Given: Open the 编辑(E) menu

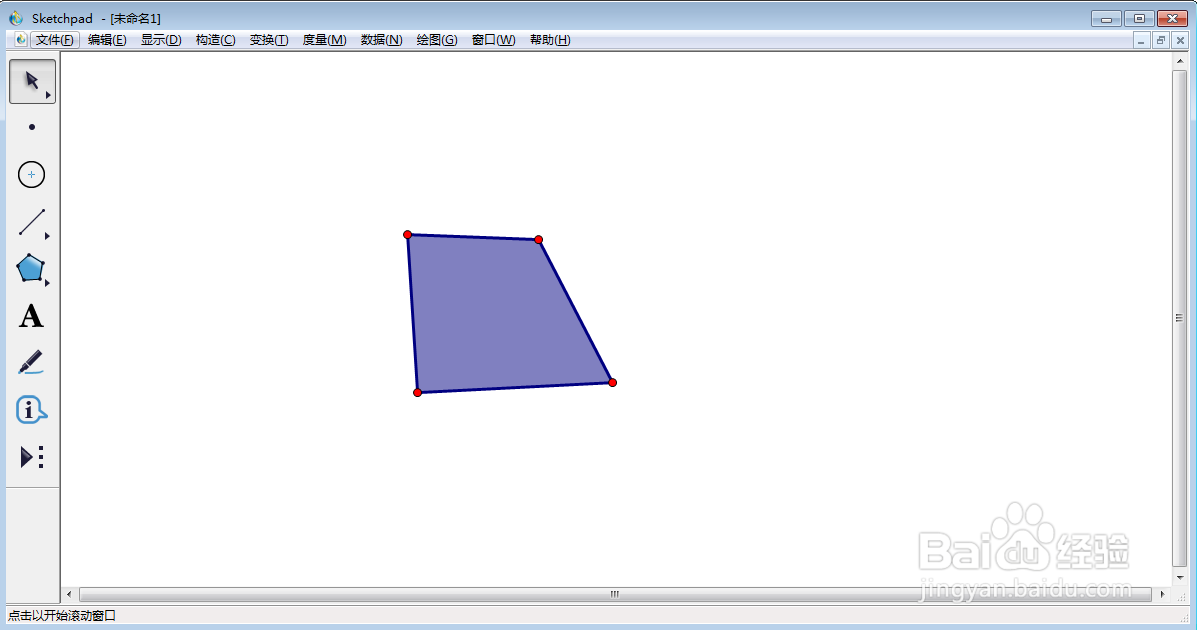Looking at the screenshot, I should click(x=107, y=40).
